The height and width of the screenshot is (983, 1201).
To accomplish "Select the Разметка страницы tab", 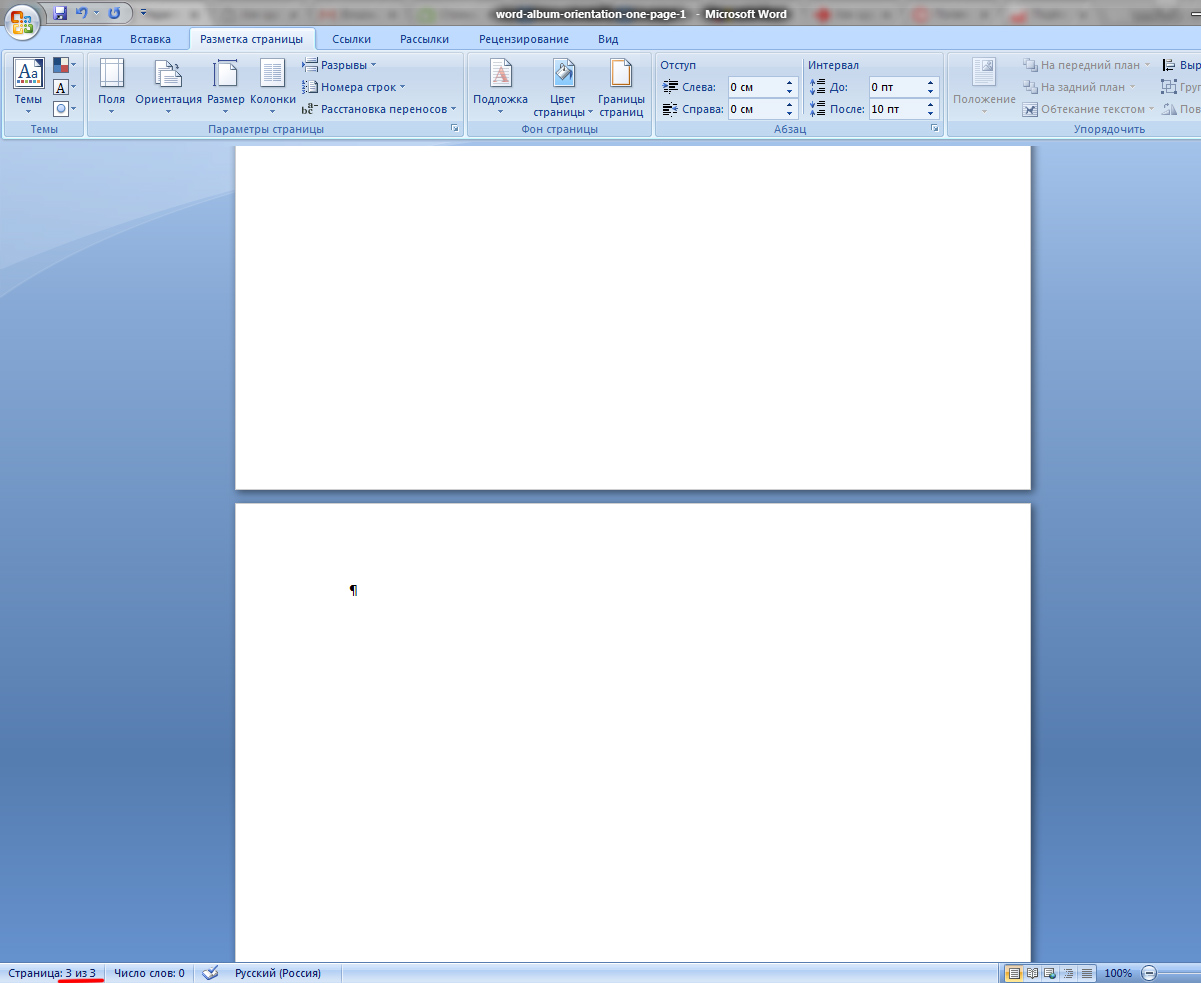I will coord(252,39).
